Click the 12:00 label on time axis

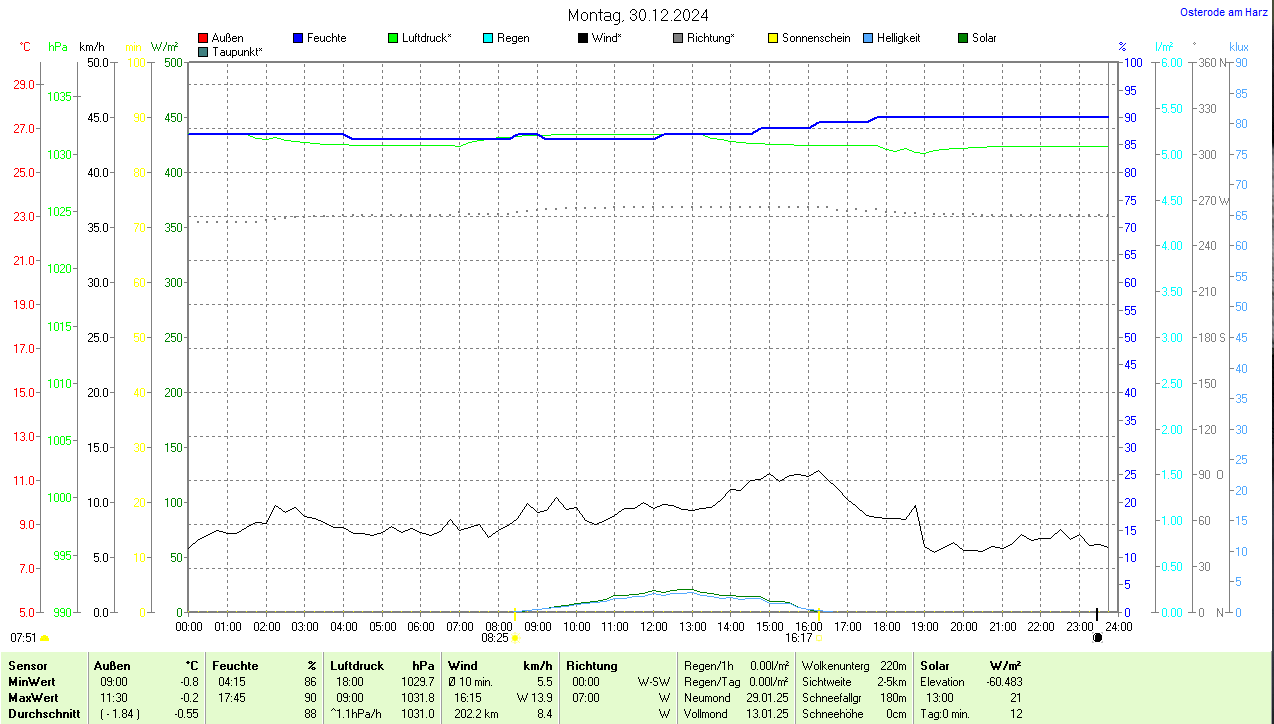[653, 627]
